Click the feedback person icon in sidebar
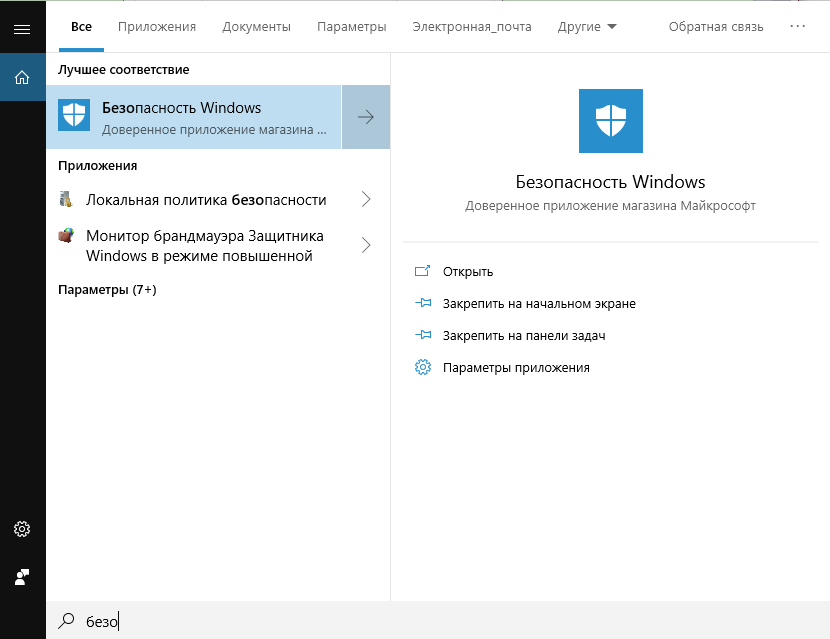This screenshot has width=830, height=639. pos(22,577)
